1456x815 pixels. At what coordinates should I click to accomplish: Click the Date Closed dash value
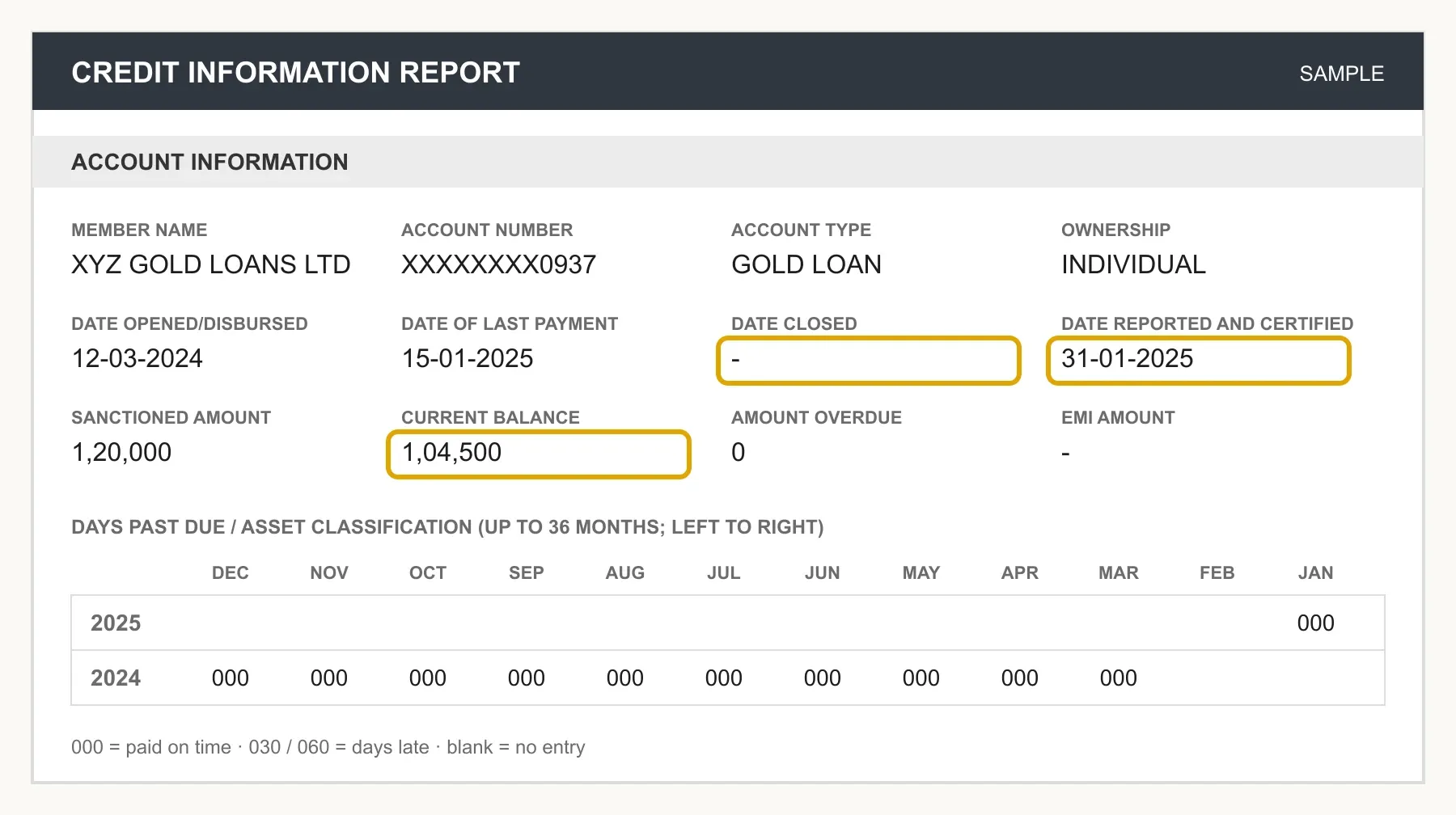(868, 360)
